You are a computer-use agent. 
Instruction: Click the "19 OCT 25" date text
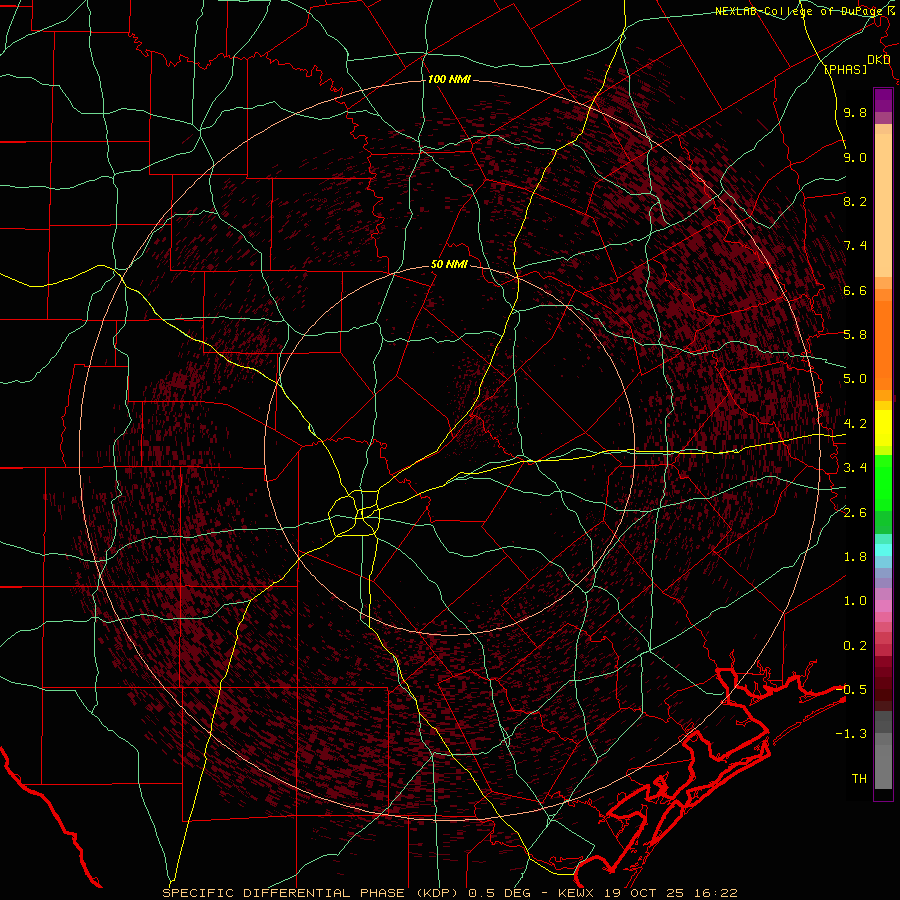point(643,893)
